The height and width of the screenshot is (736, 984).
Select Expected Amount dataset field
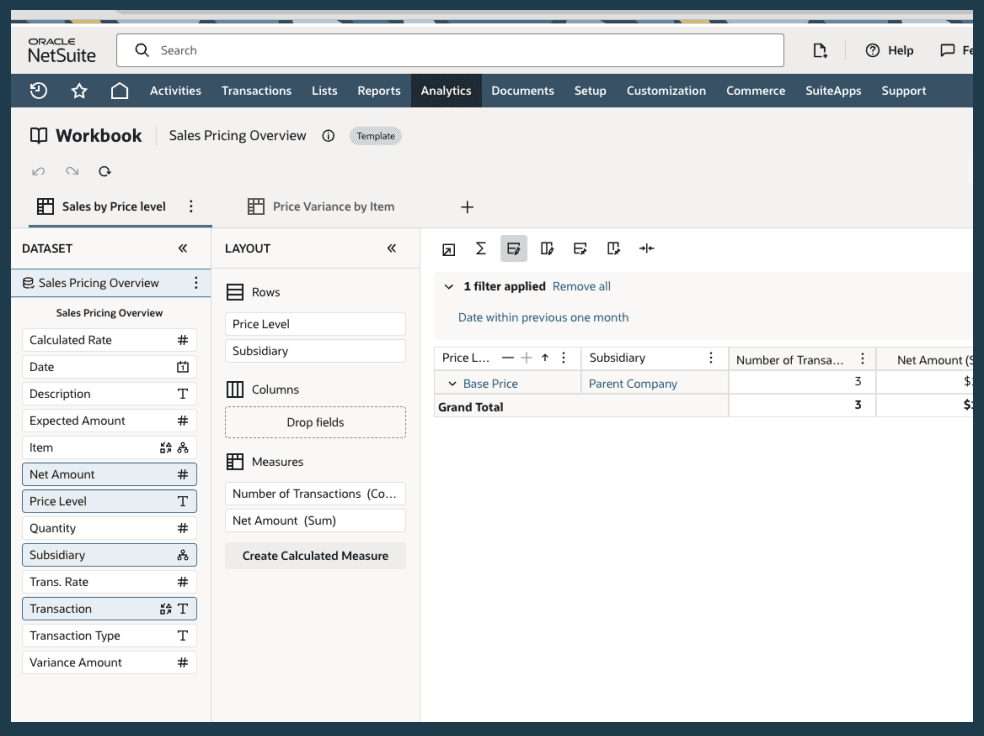pyautogui.click(x=109, y=421)
